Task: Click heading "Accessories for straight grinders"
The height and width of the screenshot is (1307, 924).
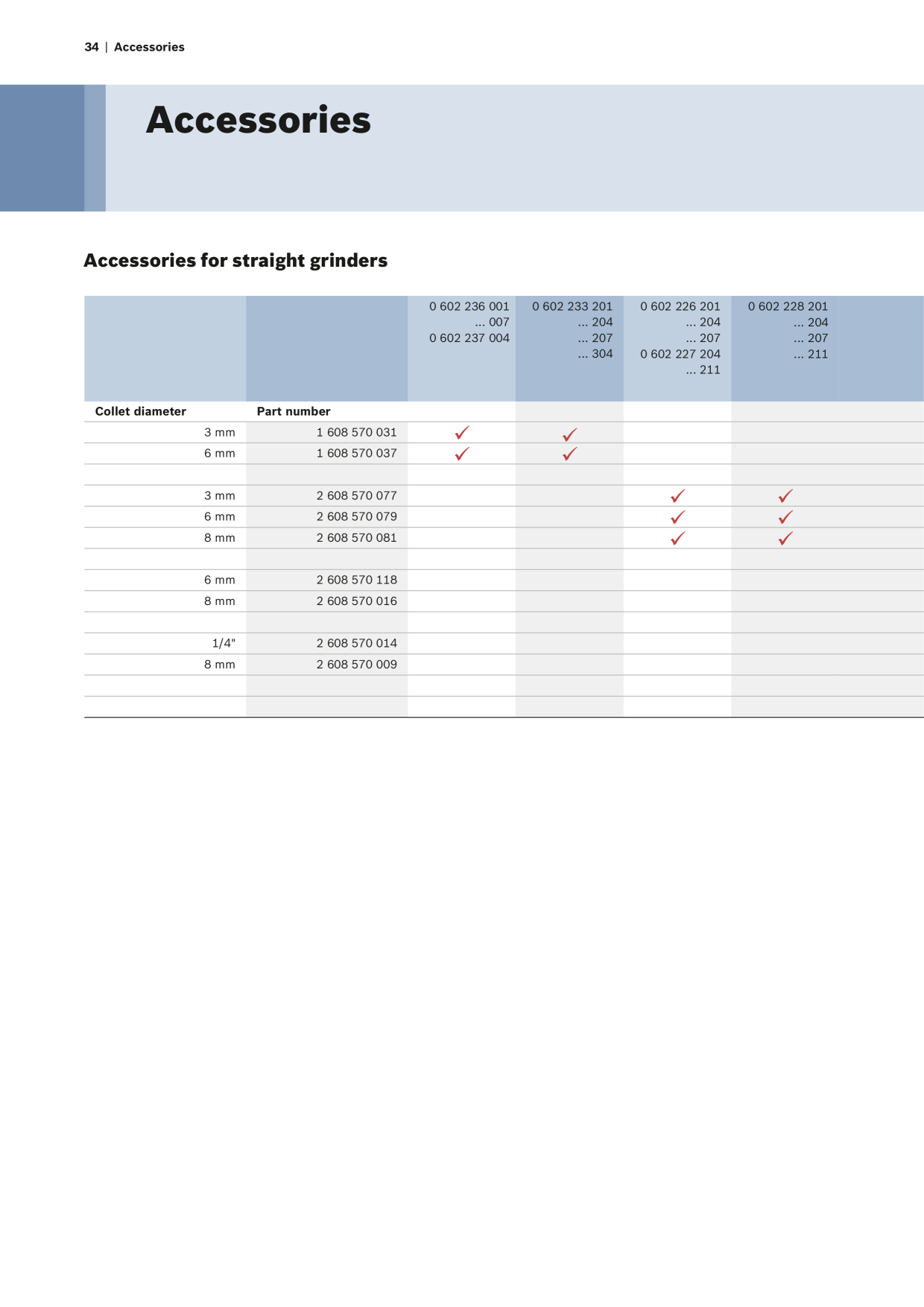Action: click(235, 261)
